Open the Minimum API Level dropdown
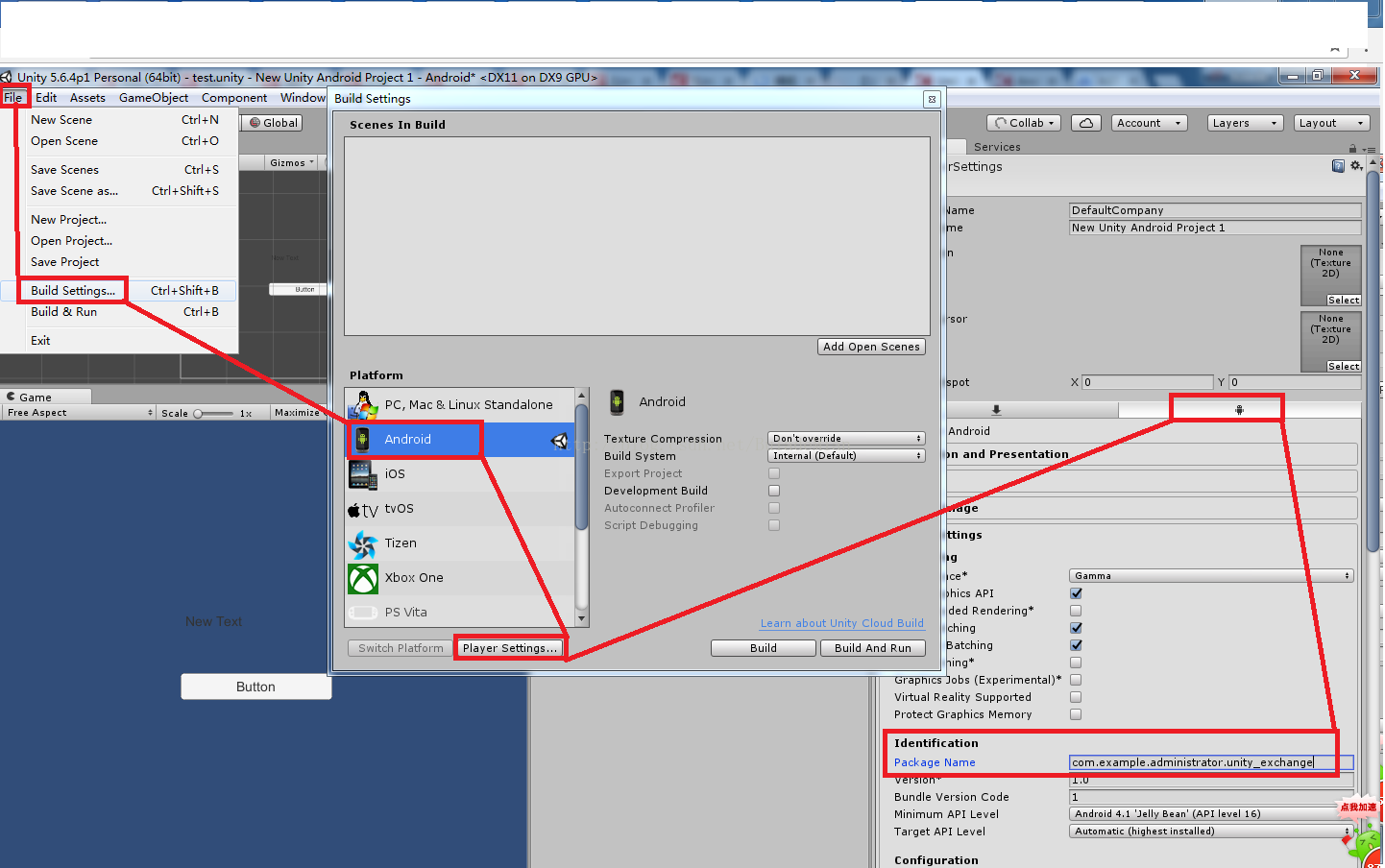The height and width of the screenshot is (868, 1385). 1211,814
